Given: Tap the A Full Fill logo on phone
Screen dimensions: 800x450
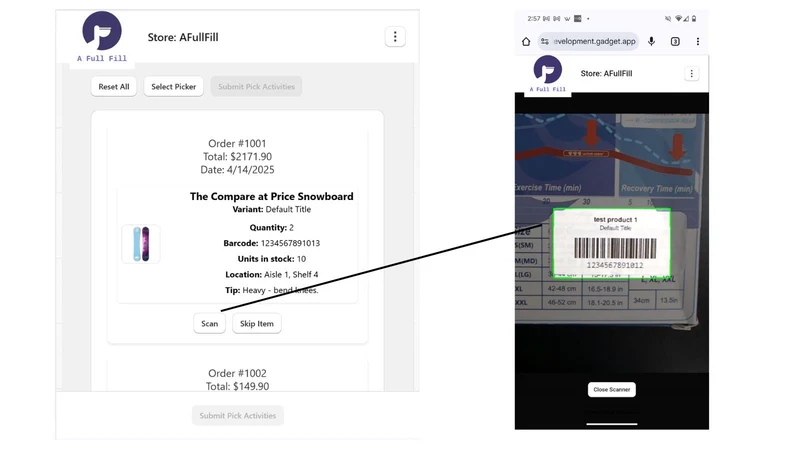Looking at the screenshot, I should 547,74.
